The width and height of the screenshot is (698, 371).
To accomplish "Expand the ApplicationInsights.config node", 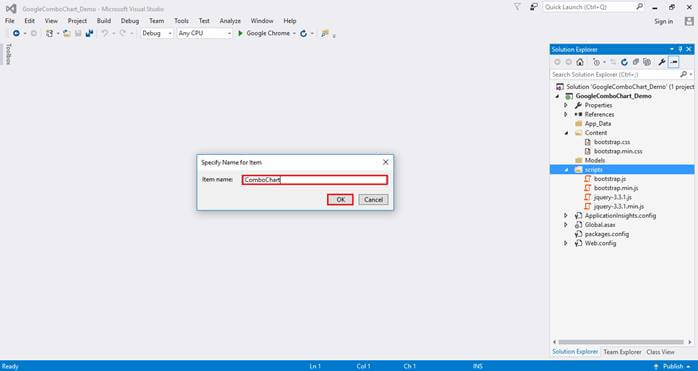I will (x=566, y=216).
